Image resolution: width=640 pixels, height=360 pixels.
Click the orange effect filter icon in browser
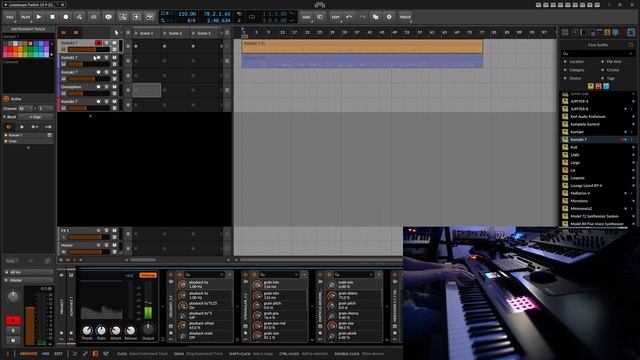(x=598, y=86)
